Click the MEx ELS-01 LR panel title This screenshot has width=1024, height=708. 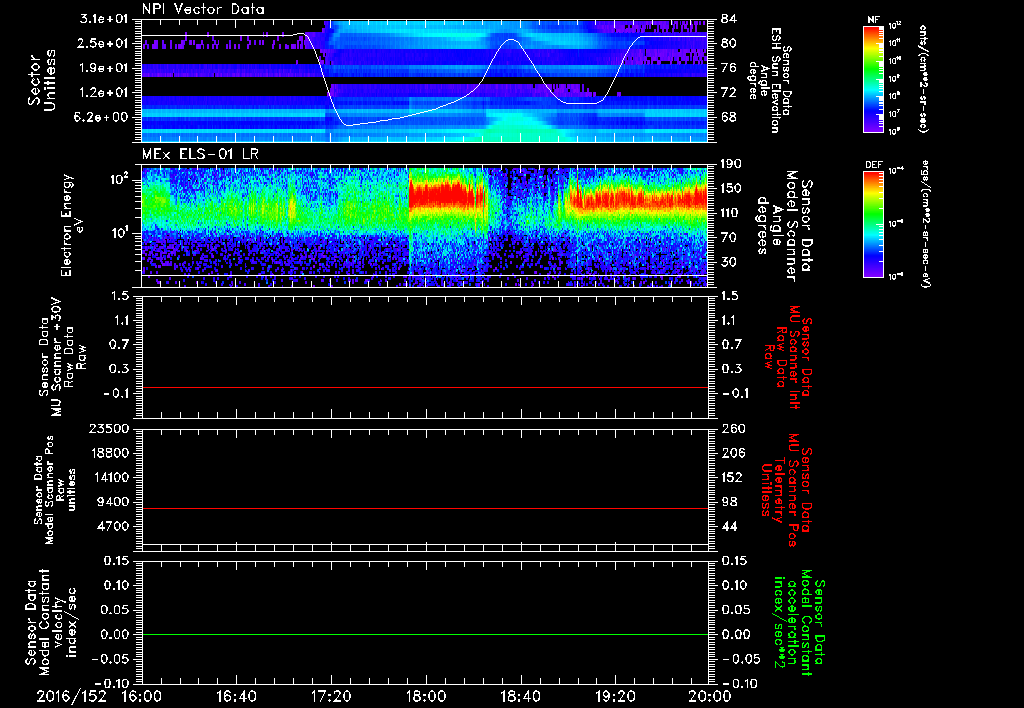pyautogui.click(x=201, y=154)
